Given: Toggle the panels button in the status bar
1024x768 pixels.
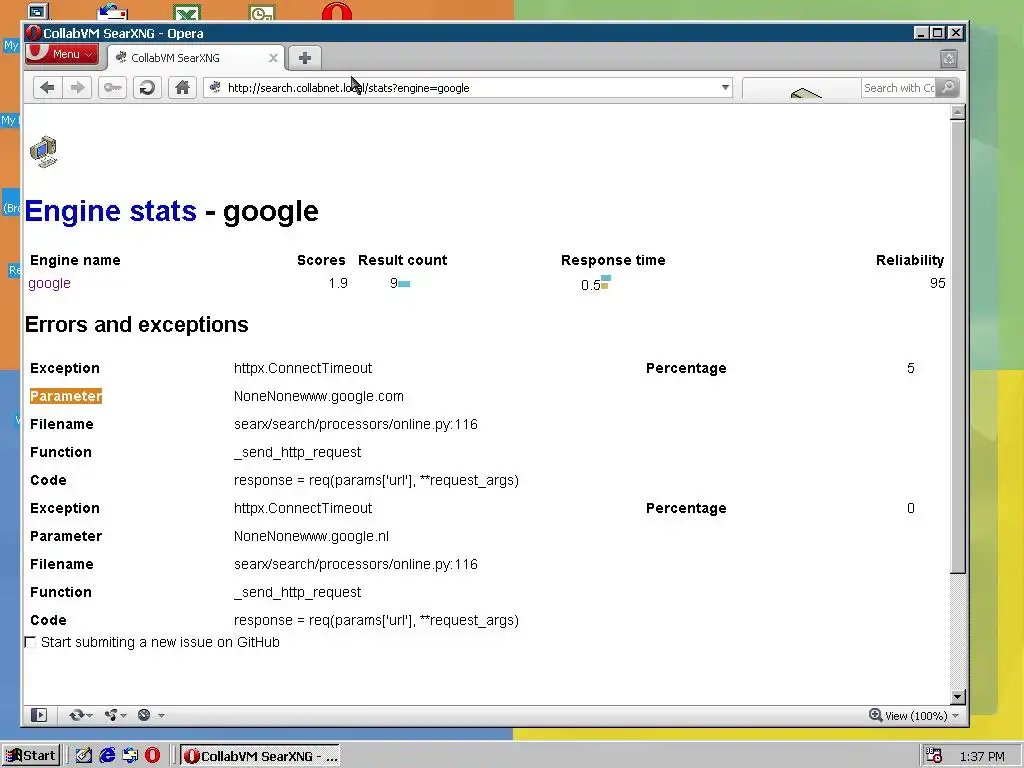Looking at the screenshot, I should (39, 715).
